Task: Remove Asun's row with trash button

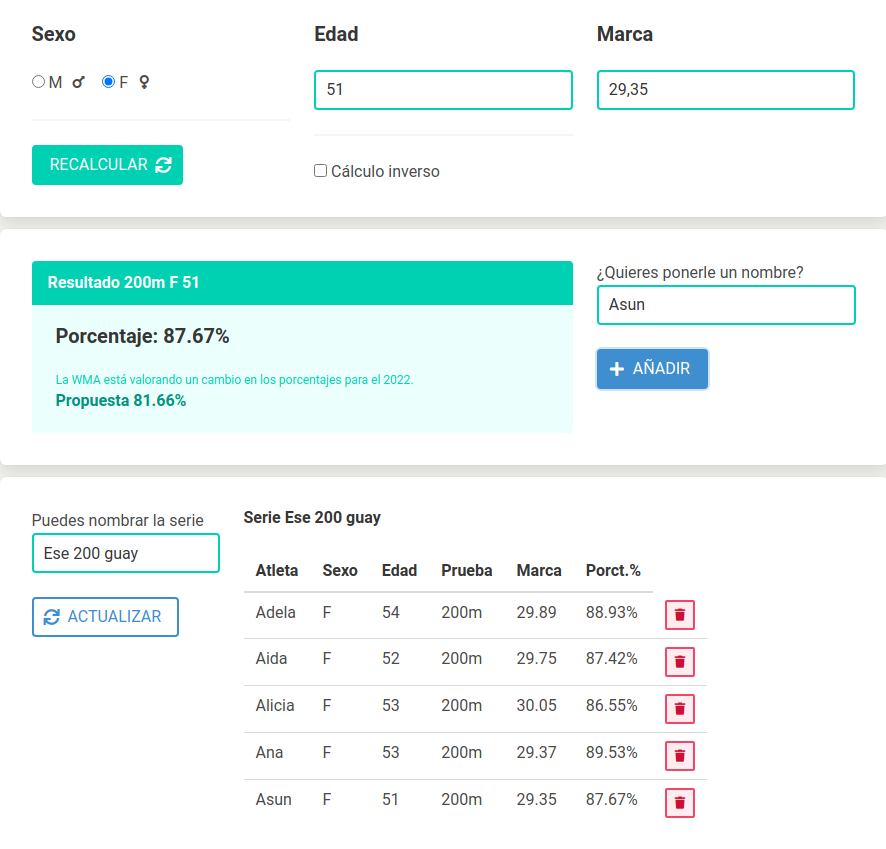Action: (x=680, y=802)
